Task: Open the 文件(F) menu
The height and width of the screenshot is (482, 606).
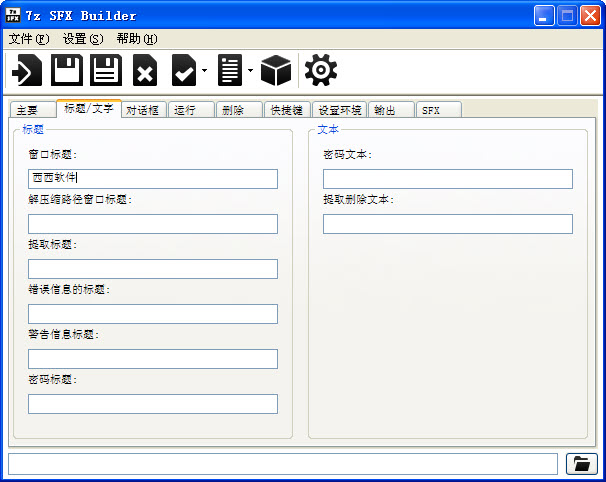Action: [28, 39]
